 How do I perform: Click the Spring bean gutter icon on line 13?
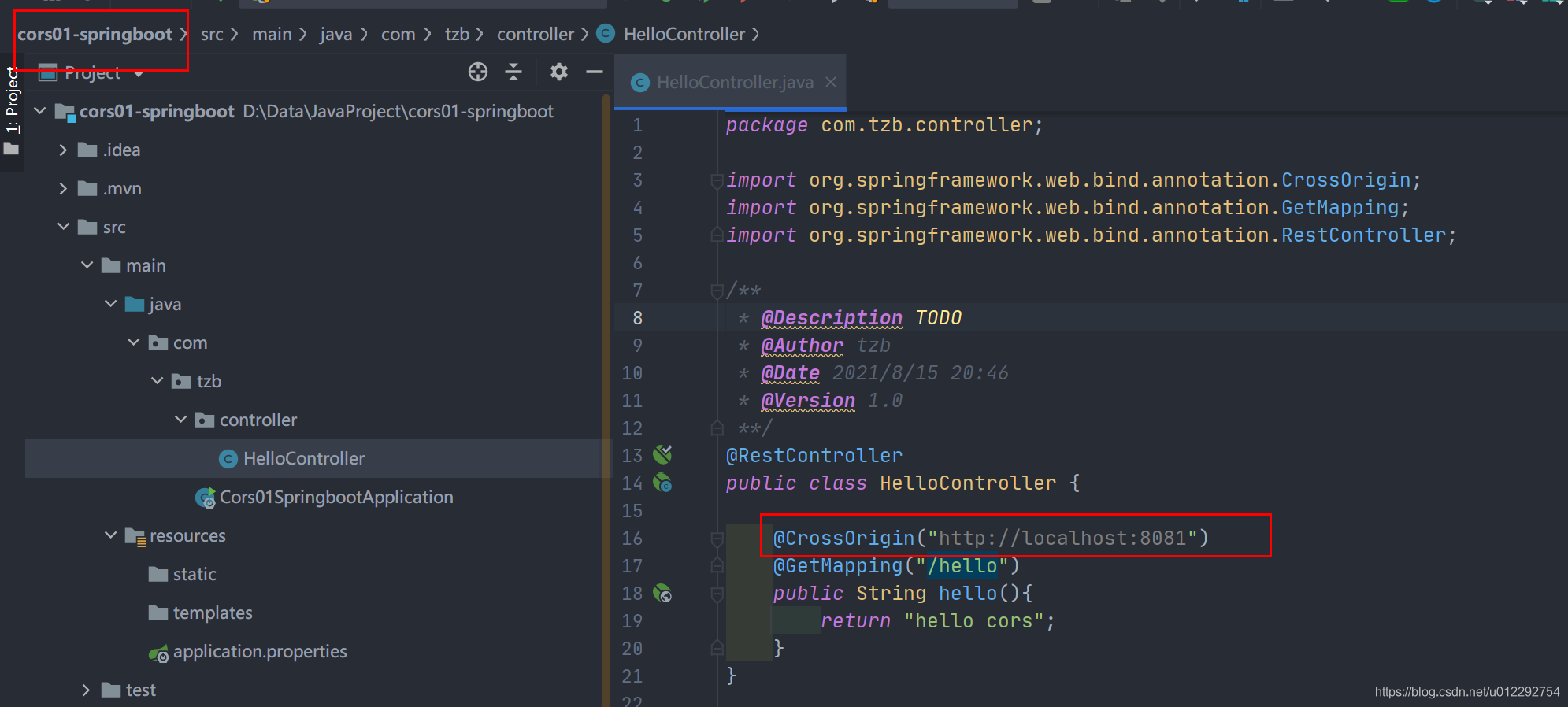click(662, 454)
